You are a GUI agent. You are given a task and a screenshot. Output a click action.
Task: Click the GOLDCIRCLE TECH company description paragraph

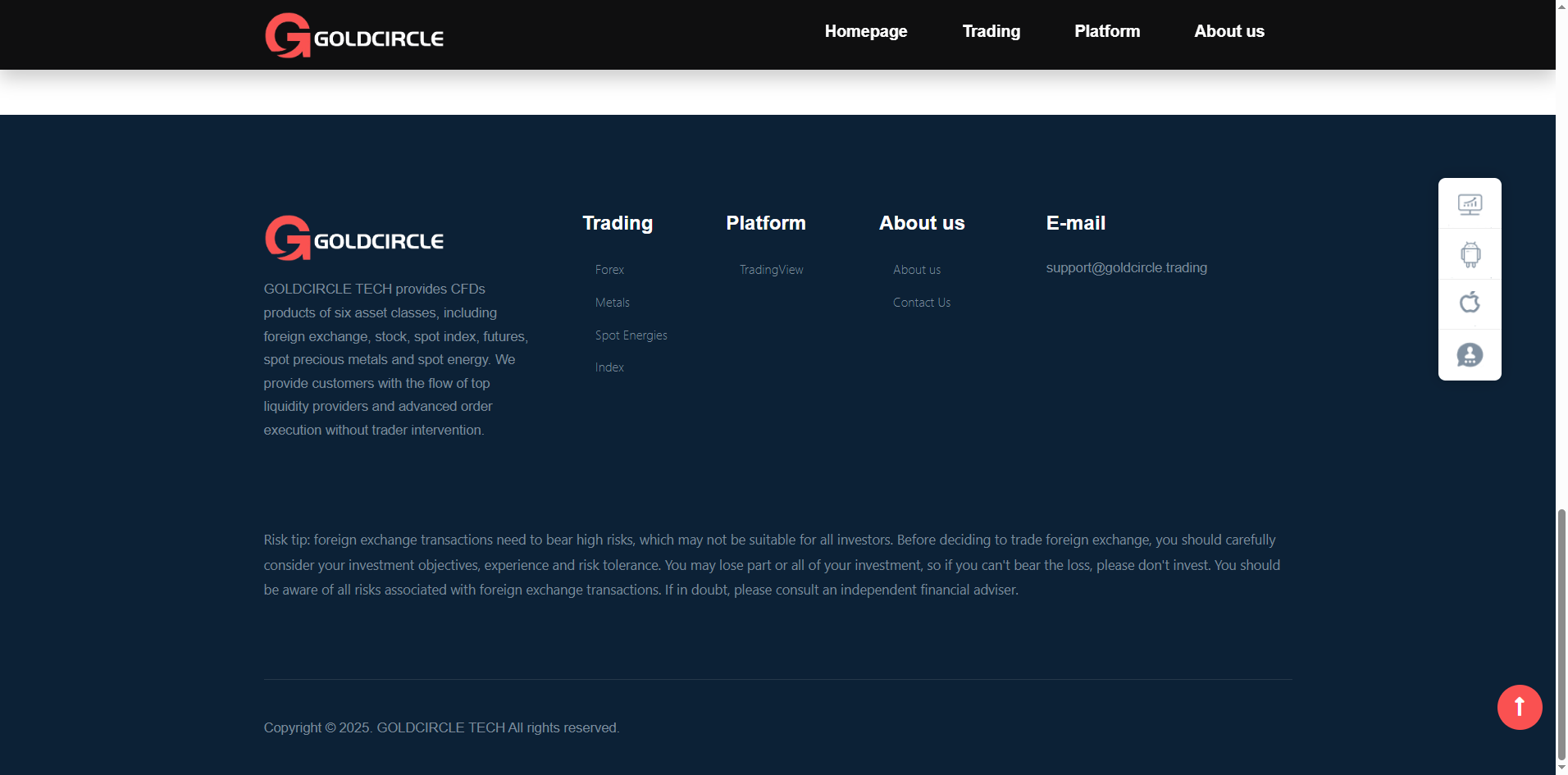click(396, 359)
